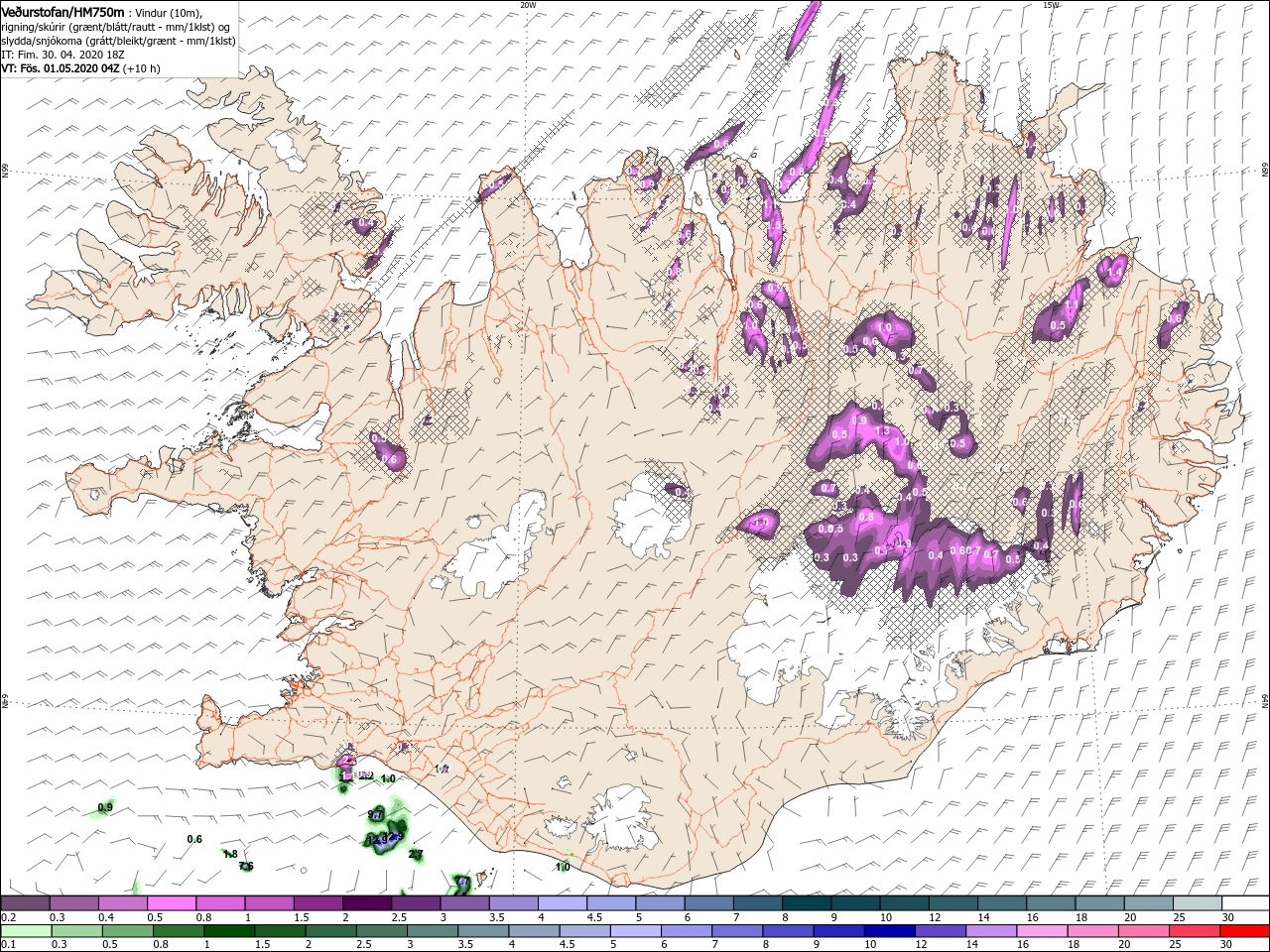Click the 1.8 rainfall value offshore southwest
The image size is (1270, 952).
coord(230,854)
